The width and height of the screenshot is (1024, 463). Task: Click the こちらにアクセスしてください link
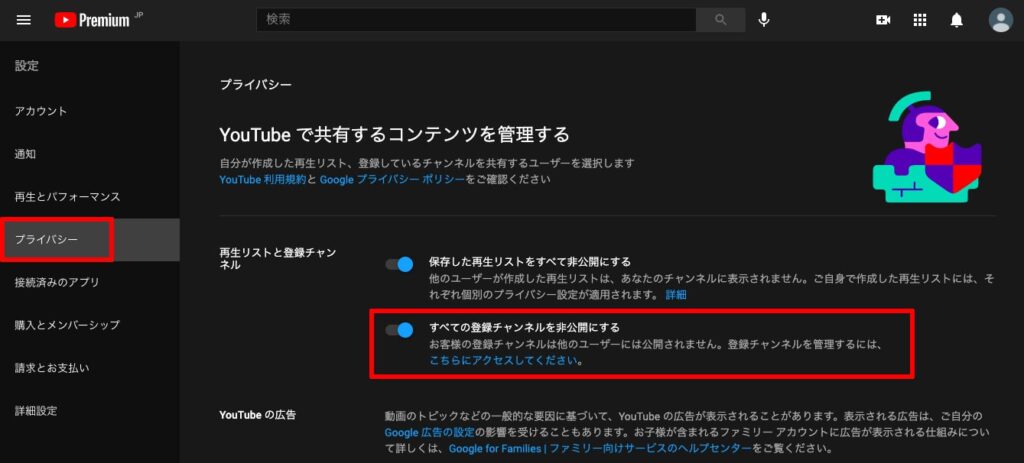tap(503, 360)
